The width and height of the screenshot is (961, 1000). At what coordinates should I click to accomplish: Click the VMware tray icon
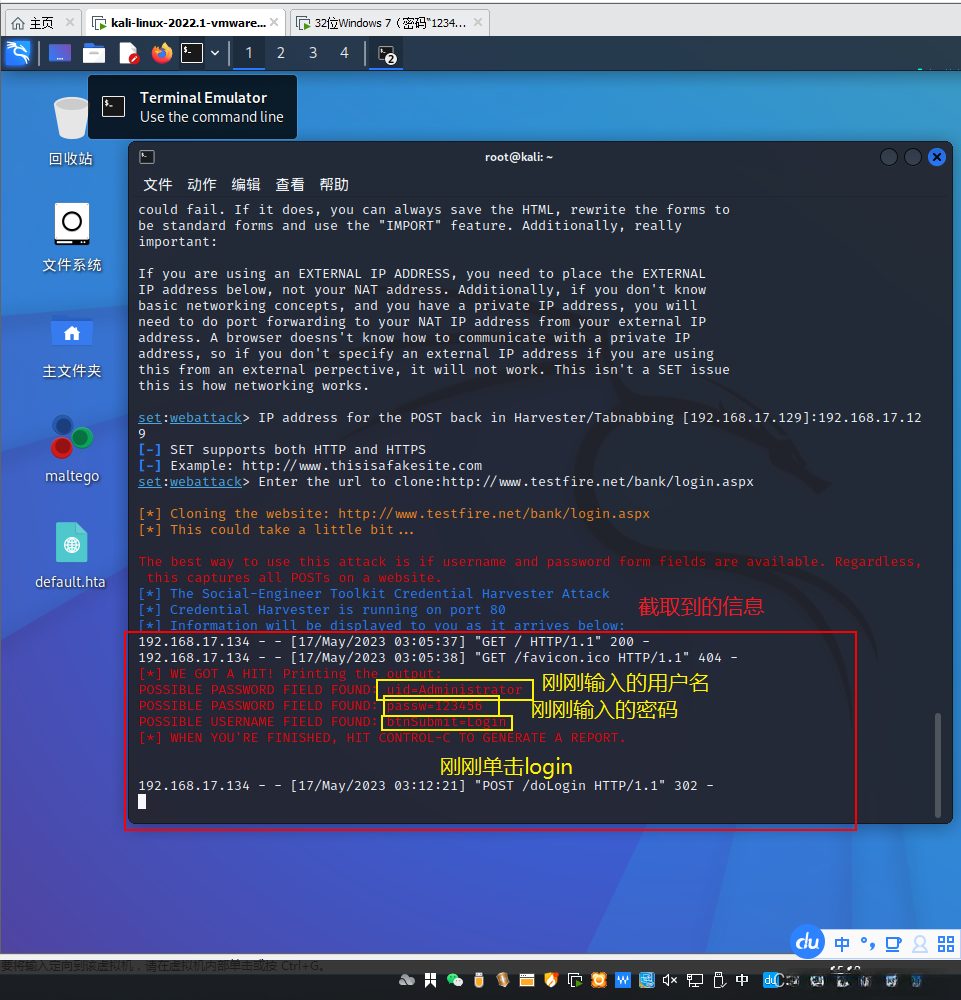(575, 980)
